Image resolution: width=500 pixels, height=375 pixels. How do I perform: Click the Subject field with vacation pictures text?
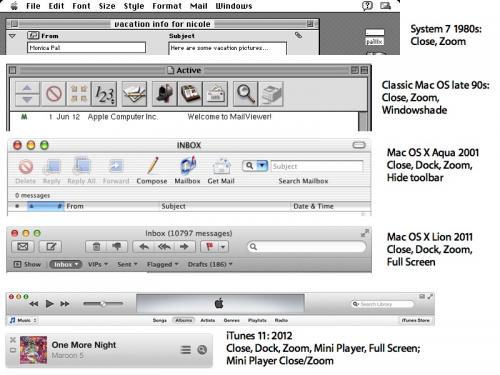[227, 48]
